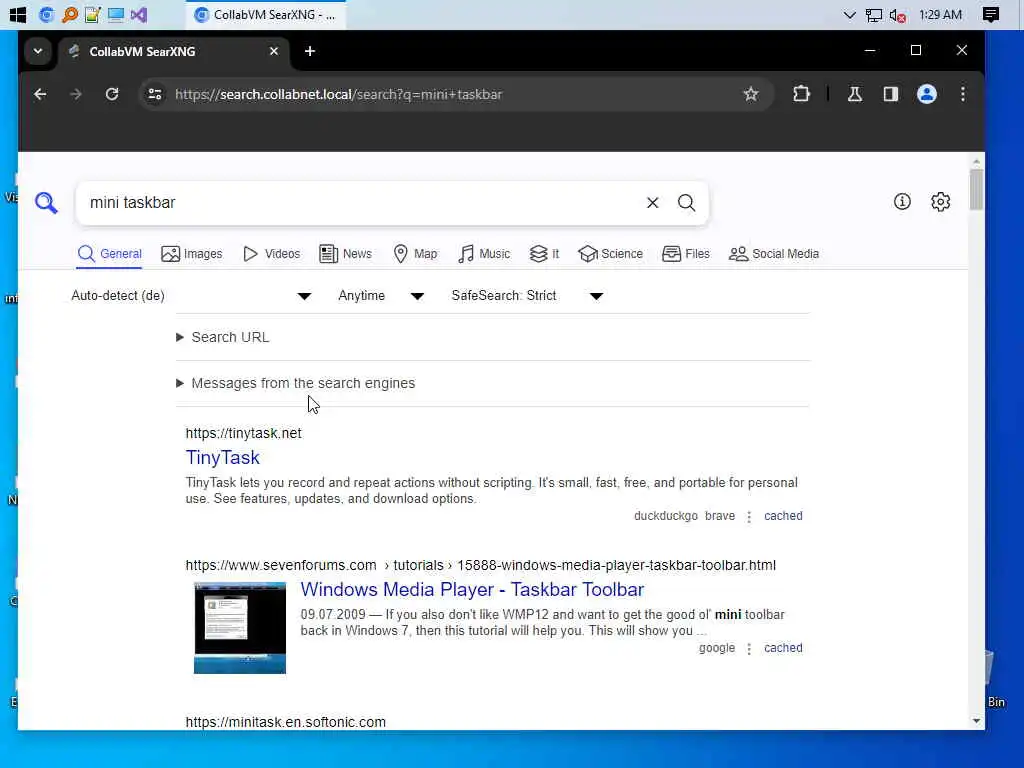Open sevenforums result options dots

click(x=749, y=648)
